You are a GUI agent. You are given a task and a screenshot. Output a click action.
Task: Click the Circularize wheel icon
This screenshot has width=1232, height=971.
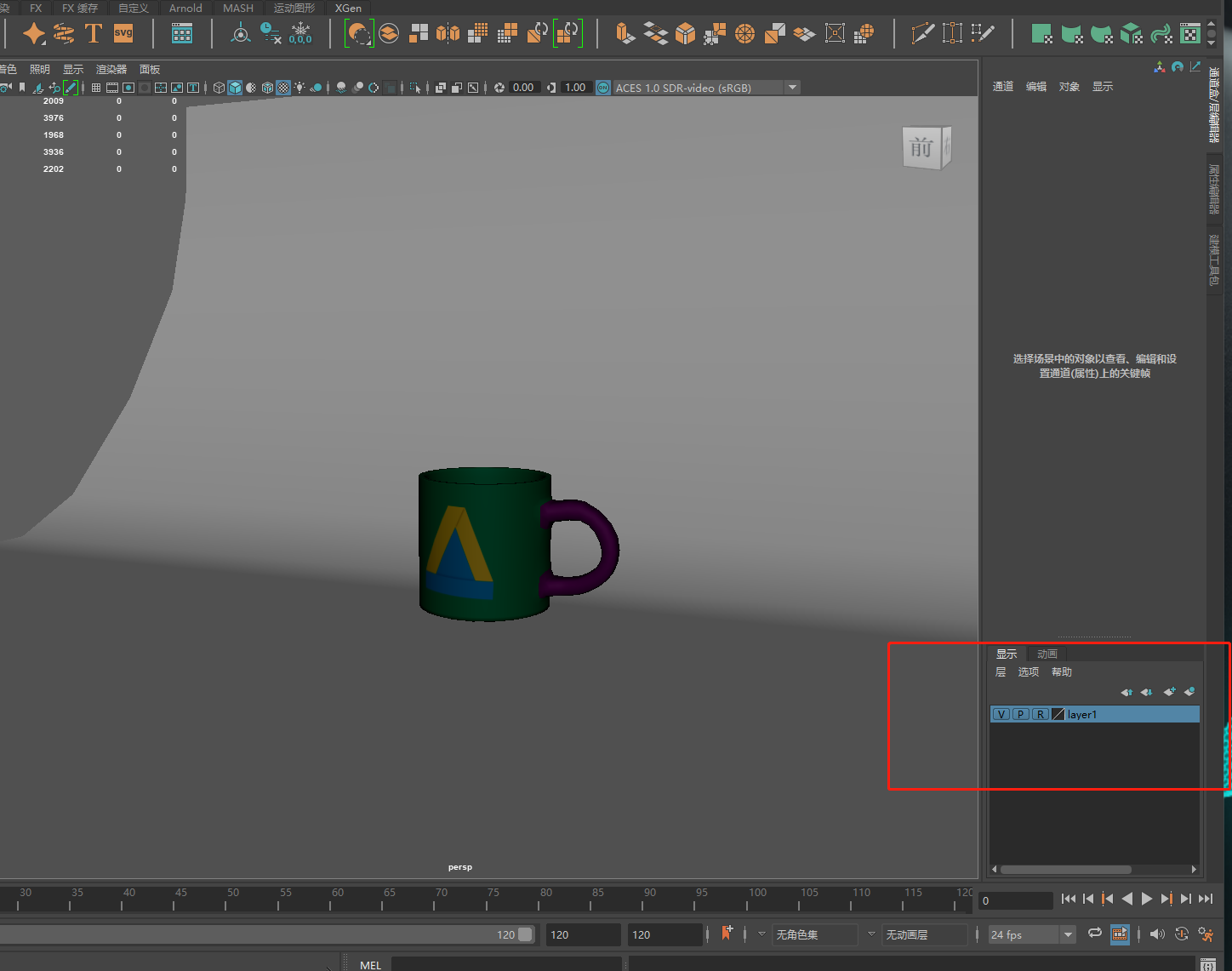744,33
